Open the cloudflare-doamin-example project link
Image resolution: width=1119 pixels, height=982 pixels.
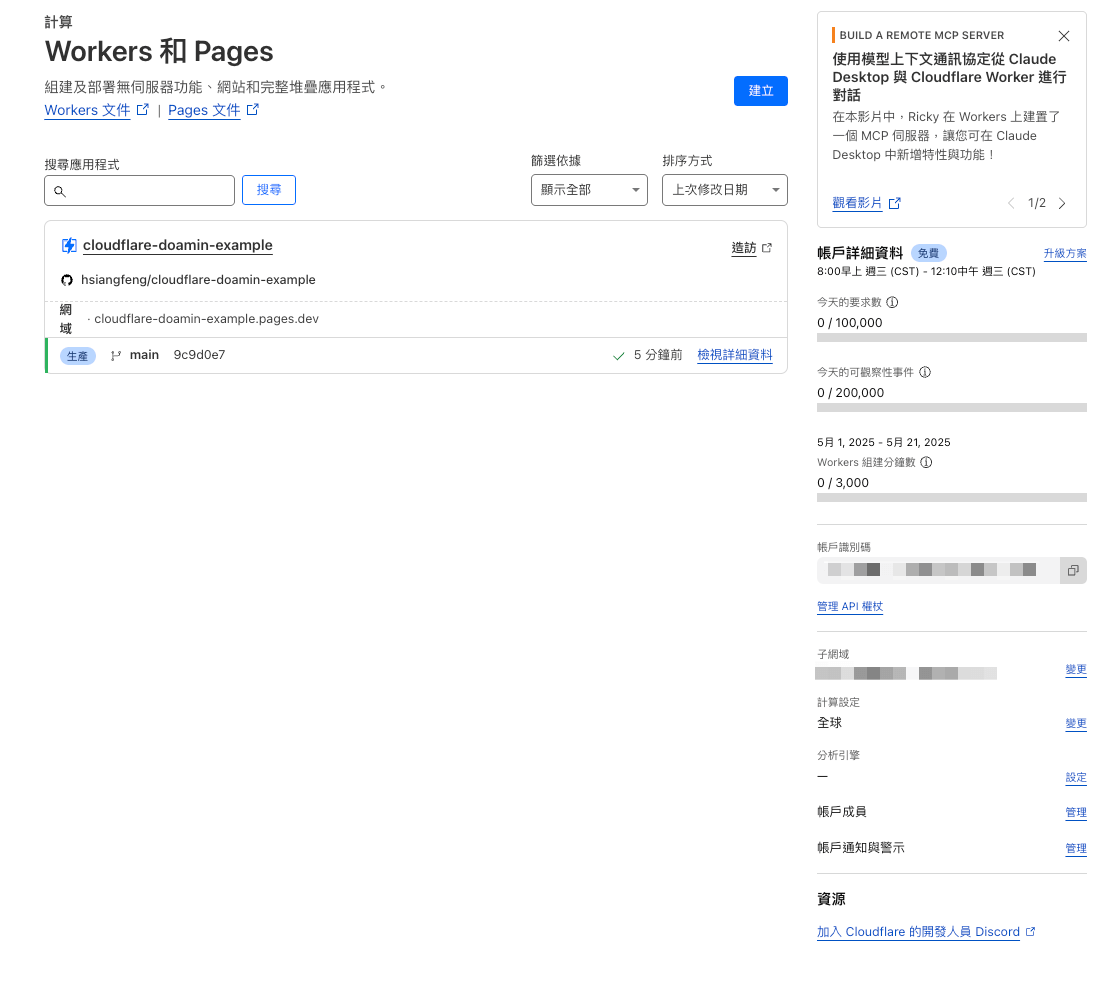tap(177, 245)
